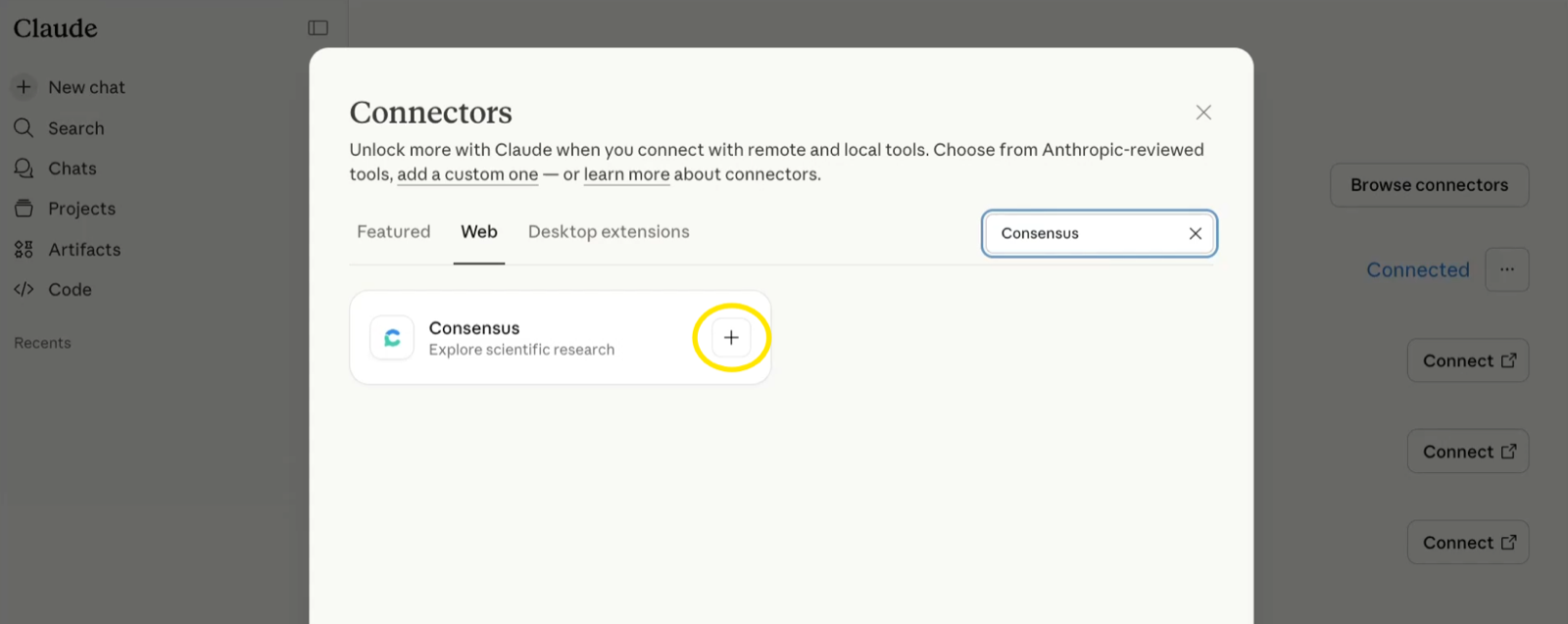Viewport: 1568px width, 624px height.
Task: Click the Consensus logo icon
Action: [392, 338]
